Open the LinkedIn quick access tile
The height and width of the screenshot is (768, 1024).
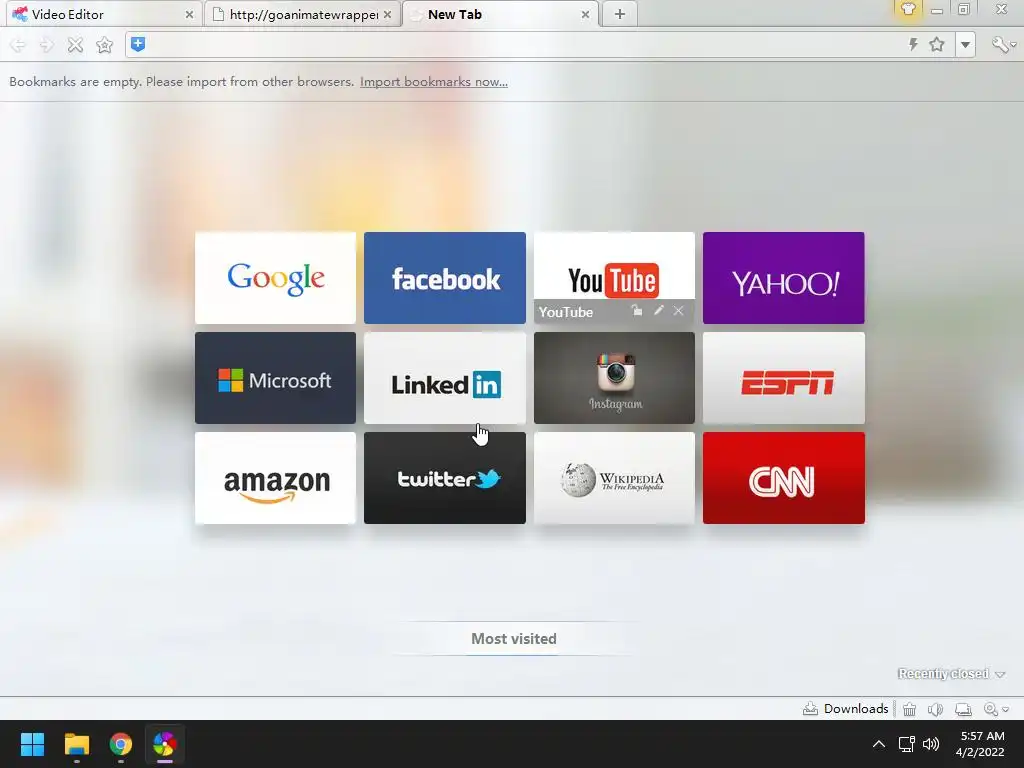(445, 377)
